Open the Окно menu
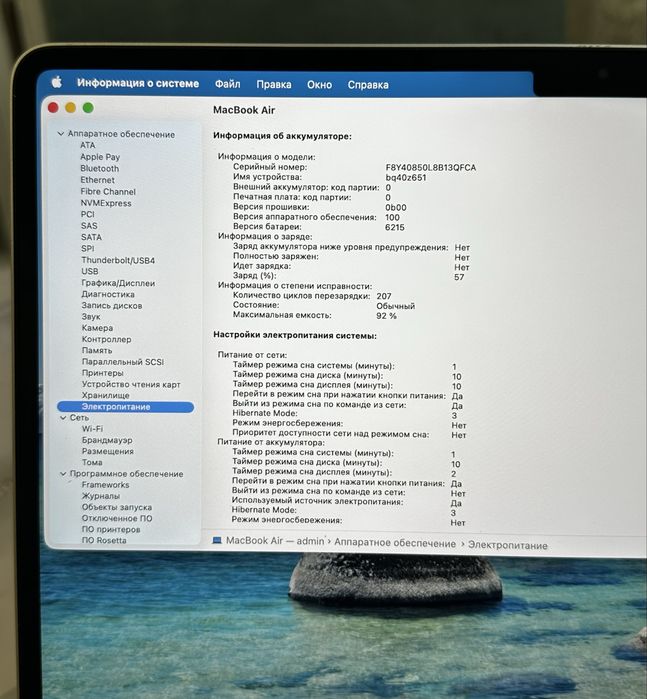Viewport: 647px width, 699px height. [319, 85]
